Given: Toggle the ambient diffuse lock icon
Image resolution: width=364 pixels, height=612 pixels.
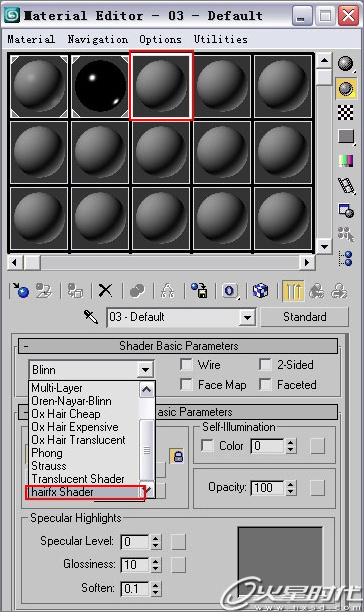Looking at the screenshot, I should (178, 456).
